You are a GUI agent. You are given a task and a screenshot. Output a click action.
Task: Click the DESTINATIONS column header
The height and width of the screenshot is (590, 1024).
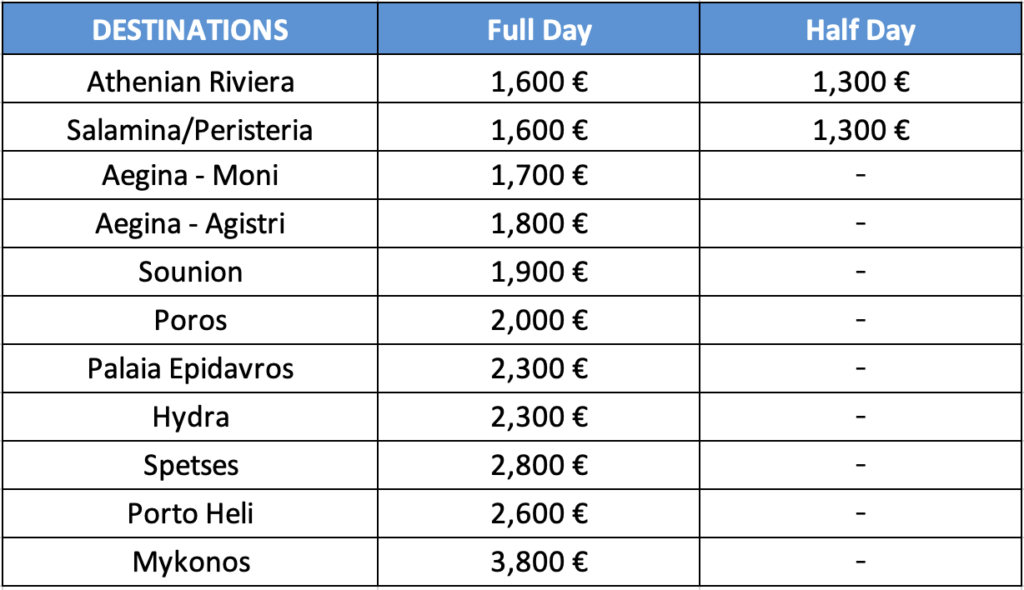[190, 30]
